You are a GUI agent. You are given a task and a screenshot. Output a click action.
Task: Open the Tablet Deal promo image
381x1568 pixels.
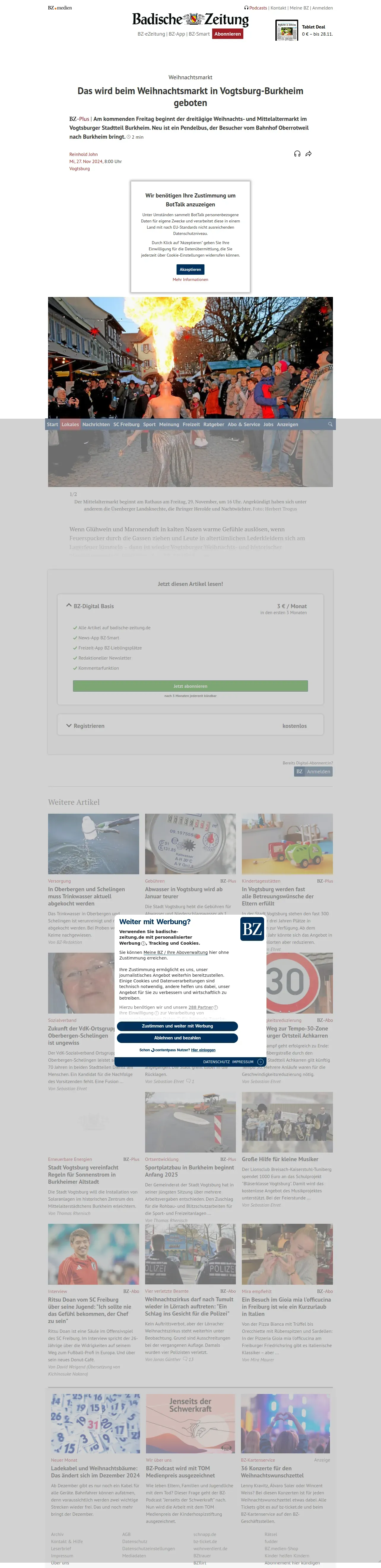click(287, 30)
